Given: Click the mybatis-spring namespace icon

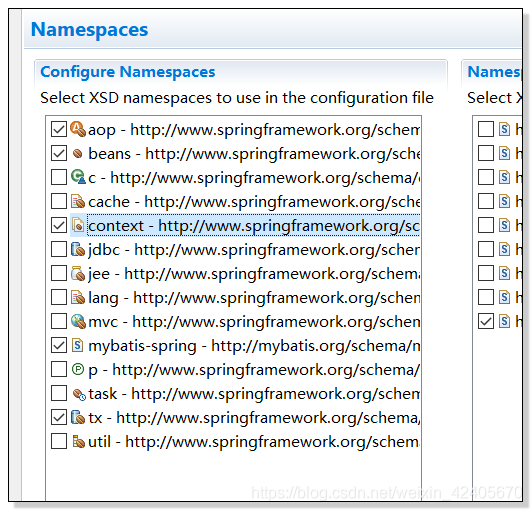Looking at the screenshot, I should coord(78,346).
